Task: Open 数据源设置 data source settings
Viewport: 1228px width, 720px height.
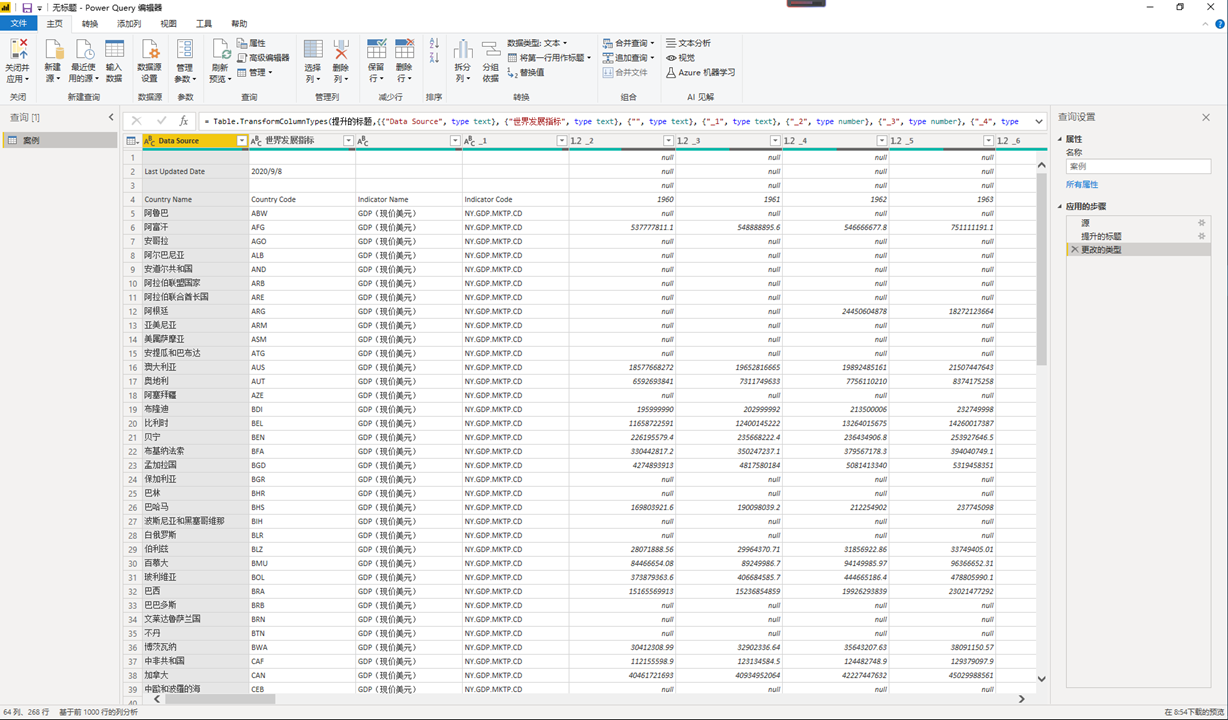Action: (149, 50)
